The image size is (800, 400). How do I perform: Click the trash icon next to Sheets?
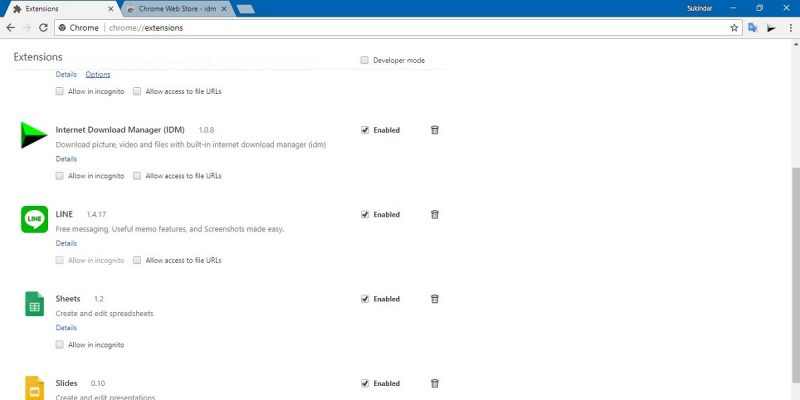pos(434,299)
